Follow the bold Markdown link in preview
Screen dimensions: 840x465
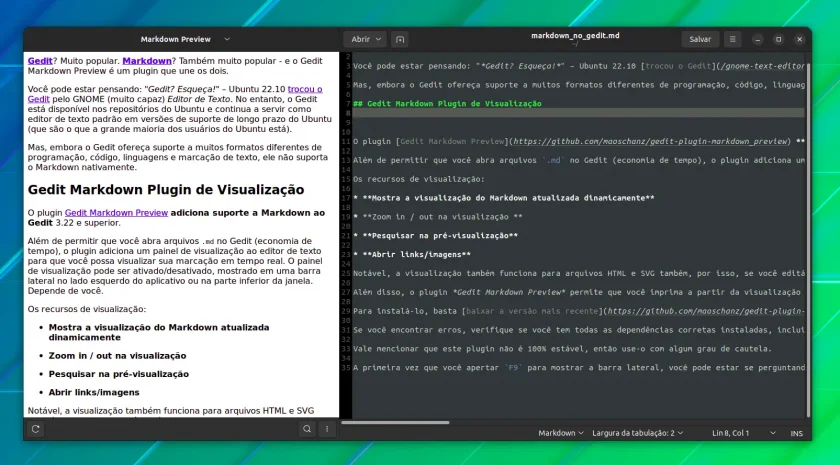(147, 61)
